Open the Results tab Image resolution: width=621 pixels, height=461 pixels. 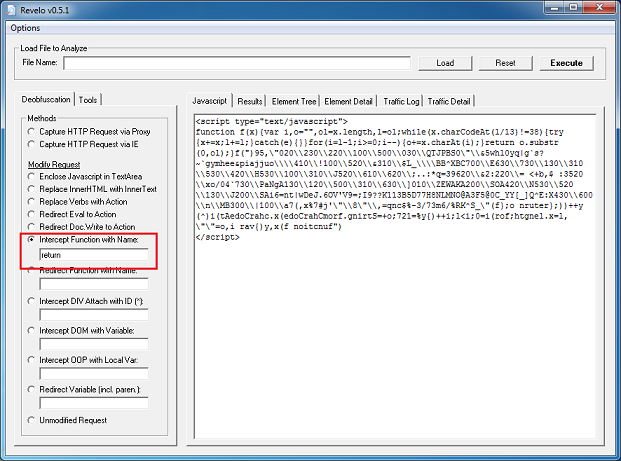click(x=250, y=101)
